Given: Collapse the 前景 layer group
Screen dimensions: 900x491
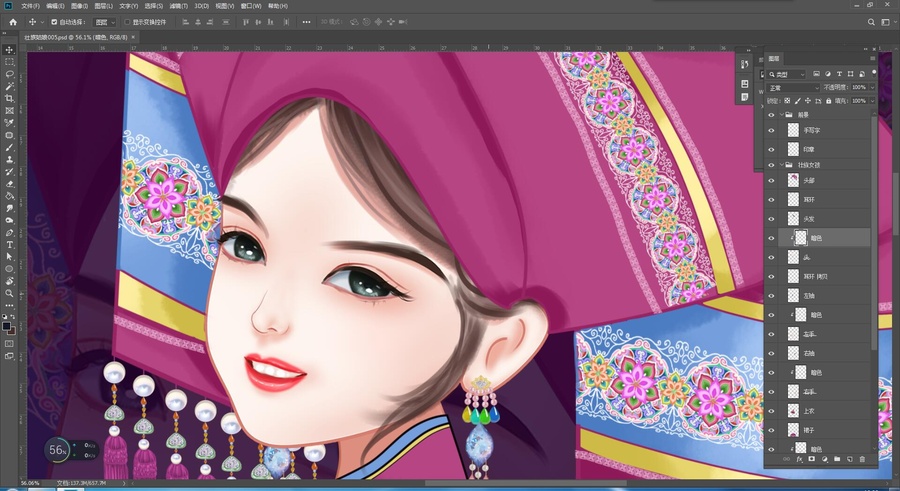Looking at the screenshot, I should pyautogui.click(x=782, y=115).
